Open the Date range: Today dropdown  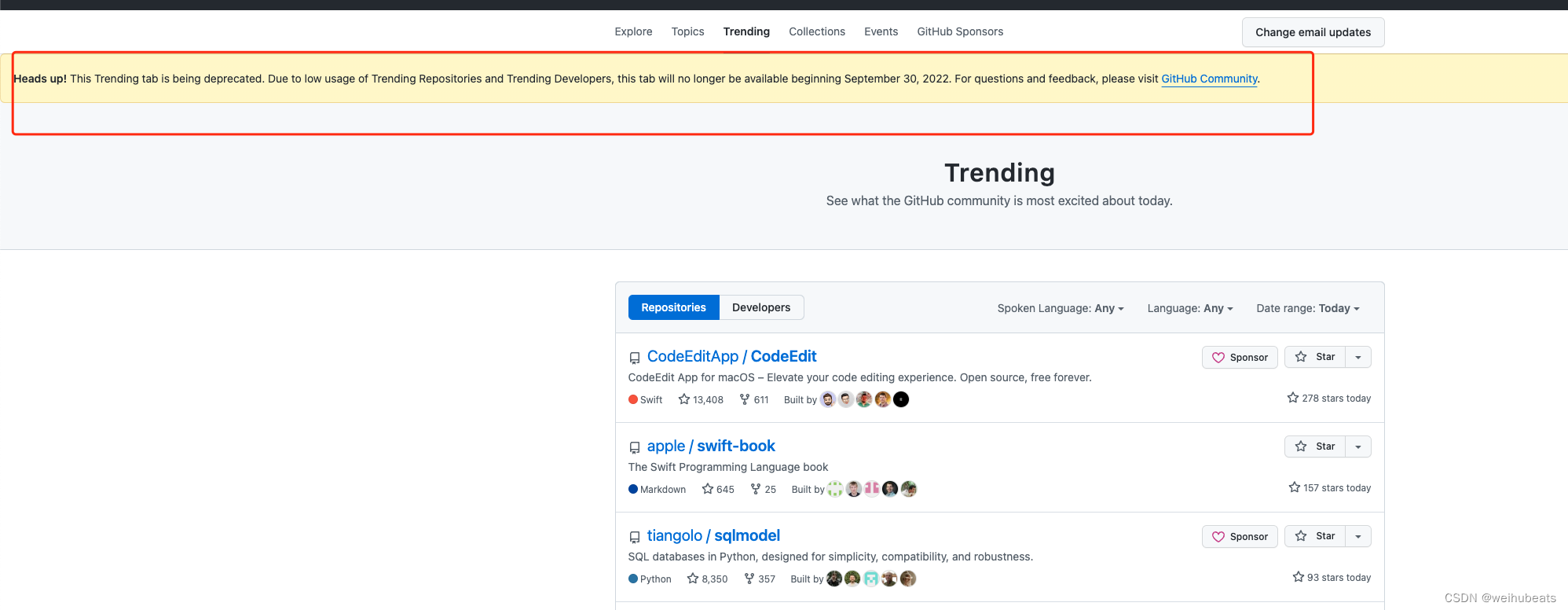tap(1308, 308)
